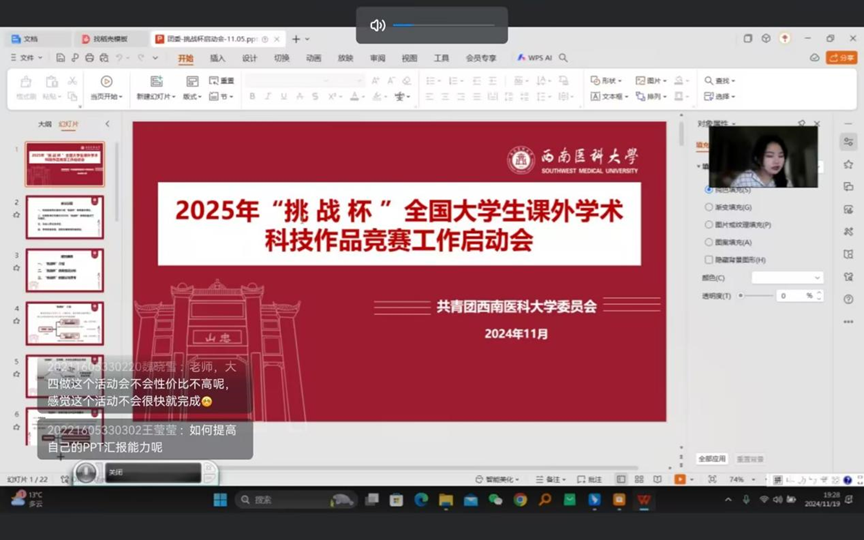Click the Save icon in quick access toolbar
Screen dimensions: 864x540
[x=61, y=58]
